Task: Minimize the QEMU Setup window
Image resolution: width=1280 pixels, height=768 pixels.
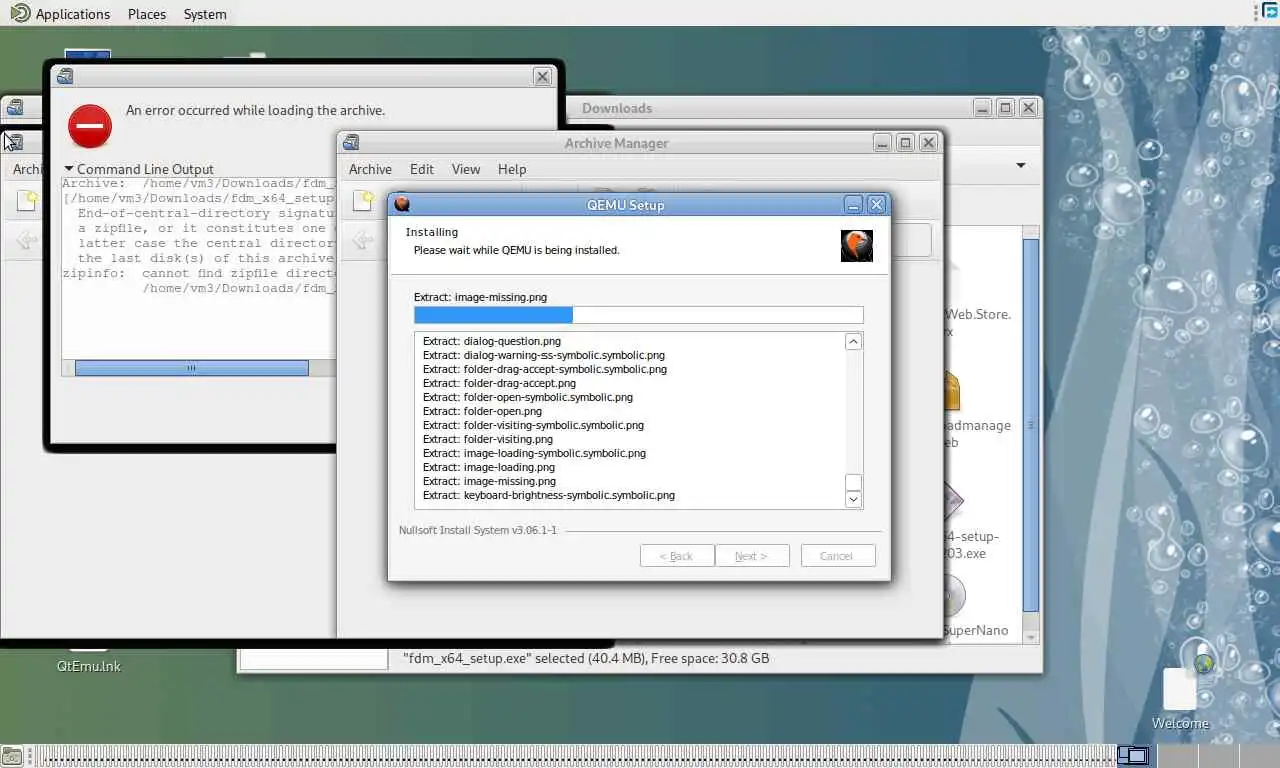Action: 853,204
